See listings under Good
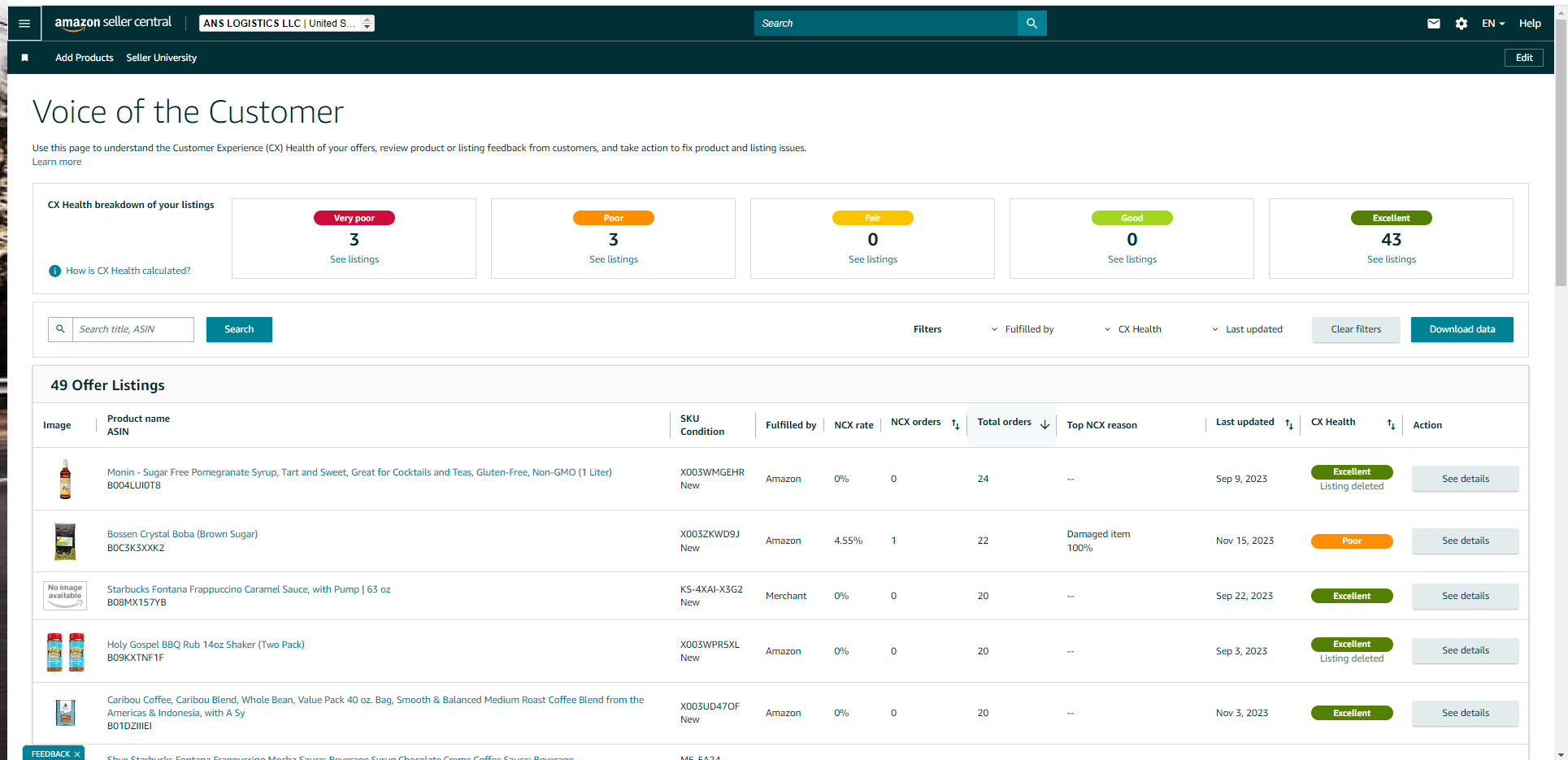This screenshot has height=760, width=1568. pos(1132,259)
